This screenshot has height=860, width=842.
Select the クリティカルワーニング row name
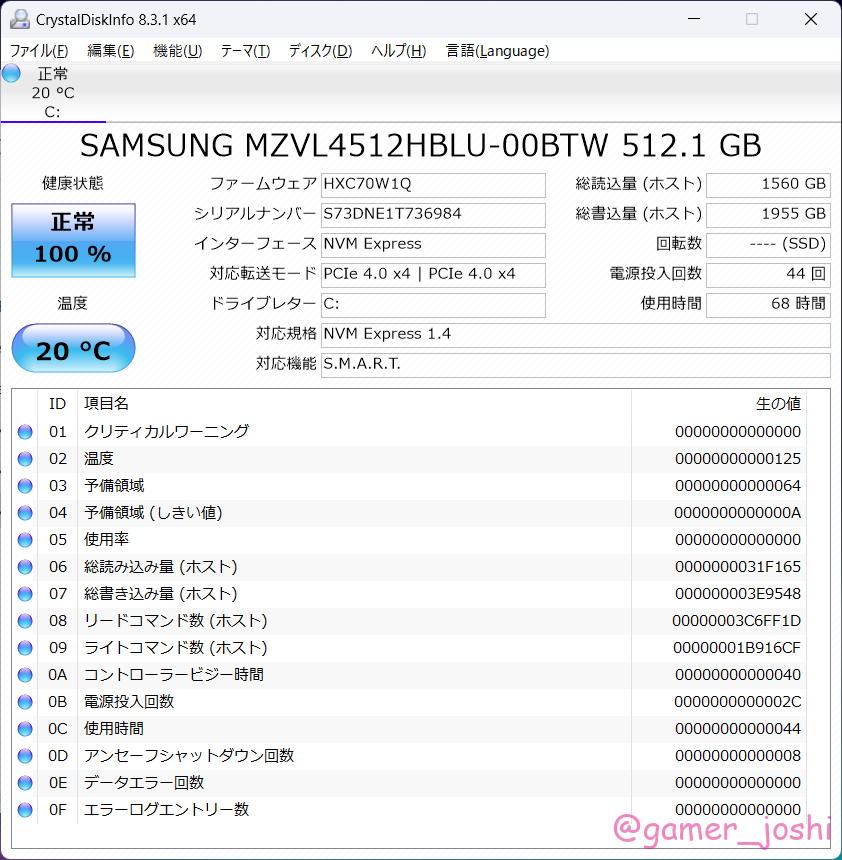click(166, 432)
